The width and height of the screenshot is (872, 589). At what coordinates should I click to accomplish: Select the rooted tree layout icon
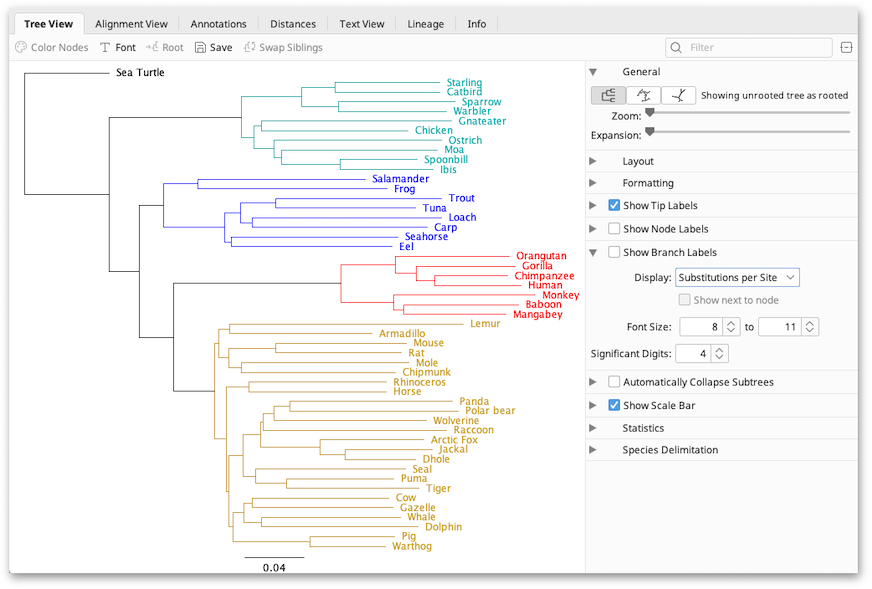(x=608, y=95)
